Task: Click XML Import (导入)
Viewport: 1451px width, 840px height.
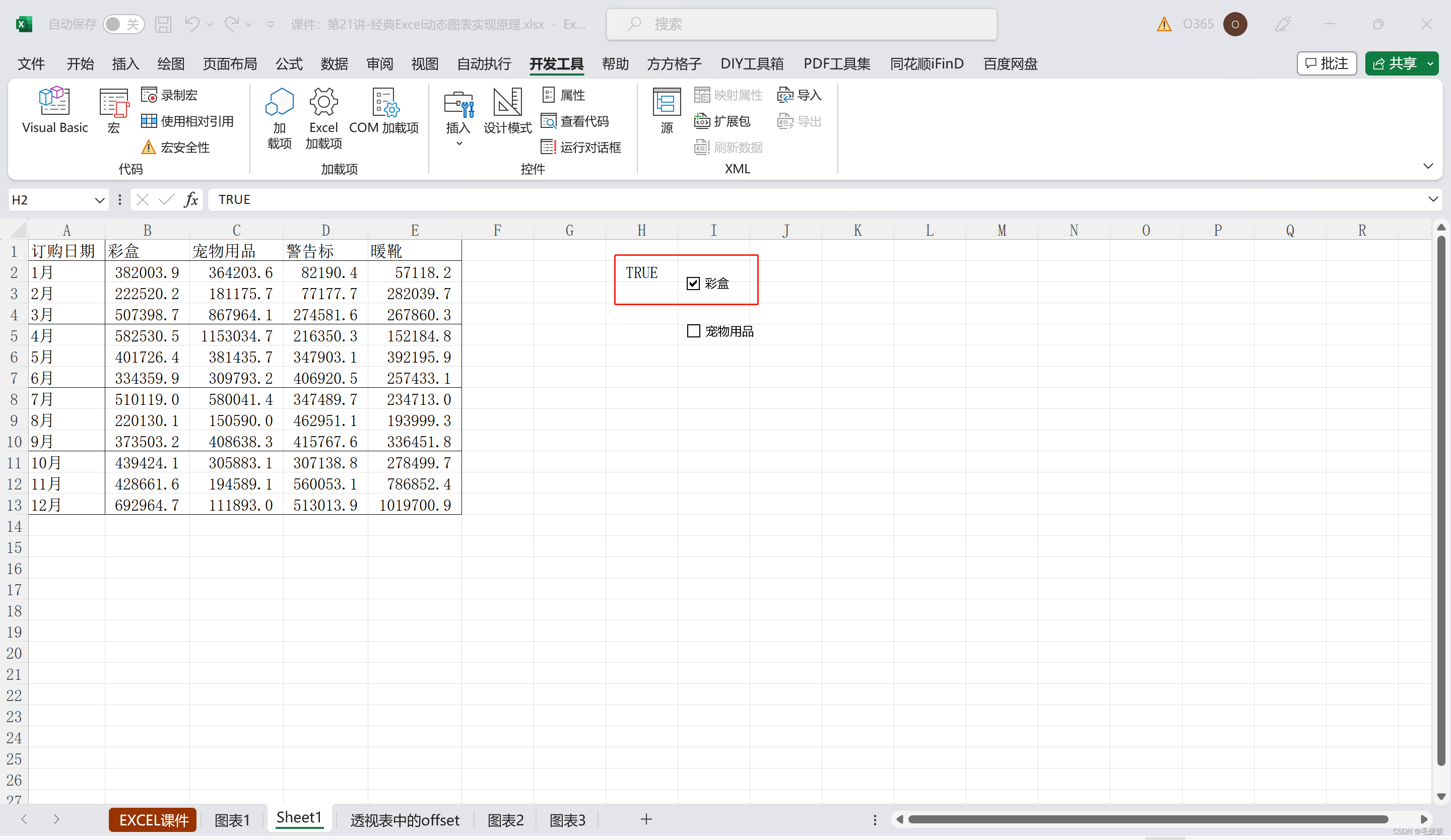Action: click(799, 95)
